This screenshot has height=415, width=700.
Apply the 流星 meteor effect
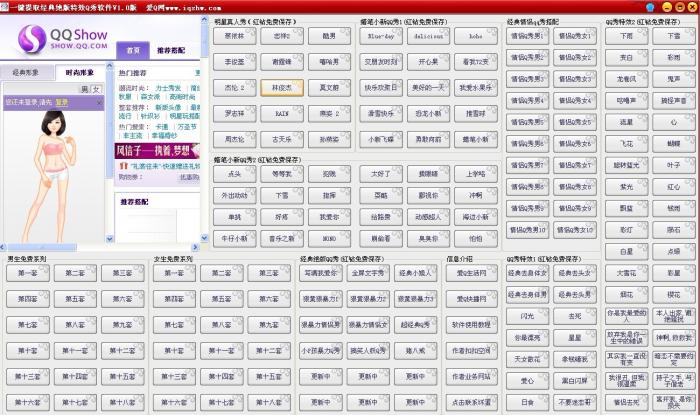tap(626, 122)
